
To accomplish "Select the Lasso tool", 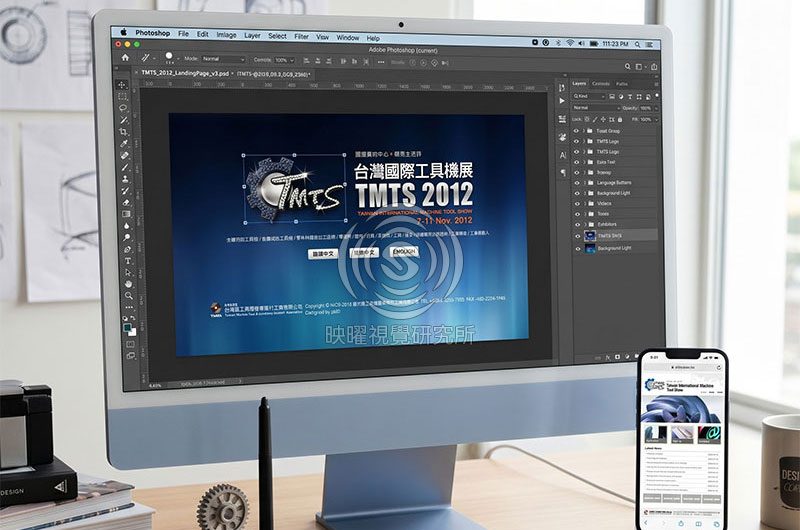I will 122,108.
